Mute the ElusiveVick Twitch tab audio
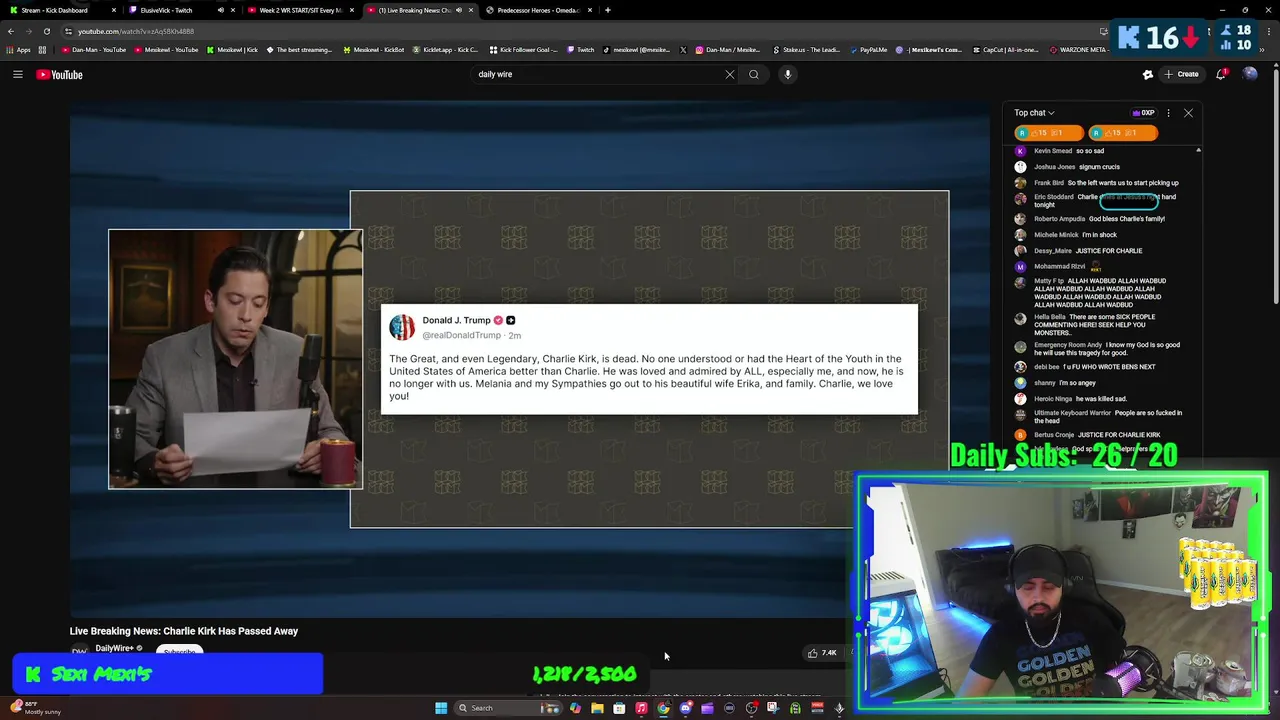Screen dimensions: 1280x720 [x=221, y=10]
